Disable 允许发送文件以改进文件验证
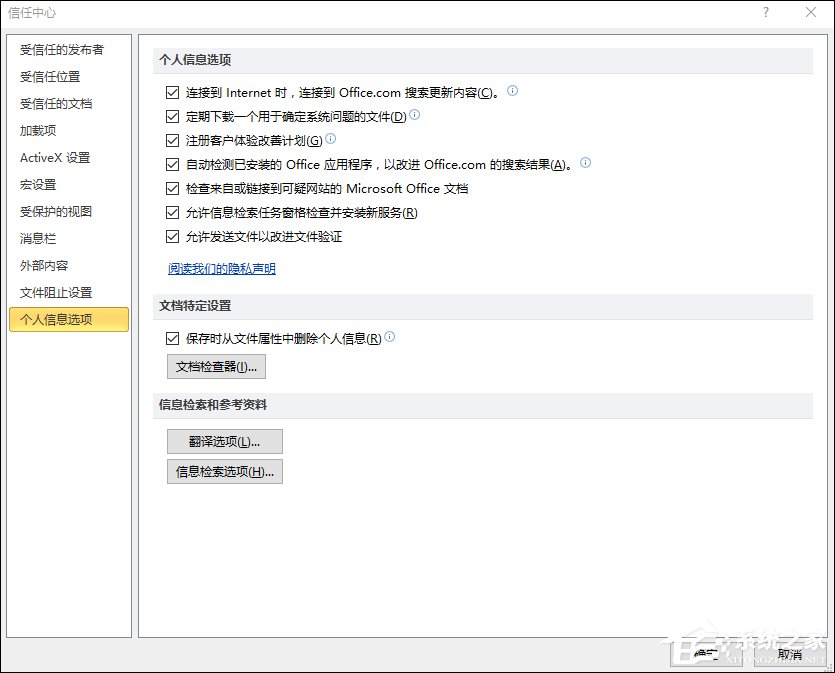The width and height of the screenshot is (835, 673). tap(174, 236)
